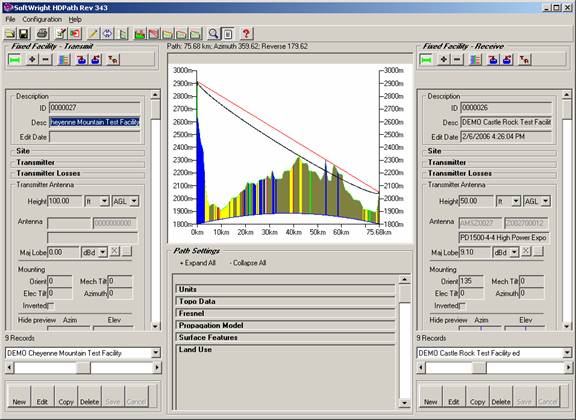Viewport: 576px width, 420px height.
Task: Toggle Inverted checkbox in Transmit antenna mounting
Action: coord(51,306)
